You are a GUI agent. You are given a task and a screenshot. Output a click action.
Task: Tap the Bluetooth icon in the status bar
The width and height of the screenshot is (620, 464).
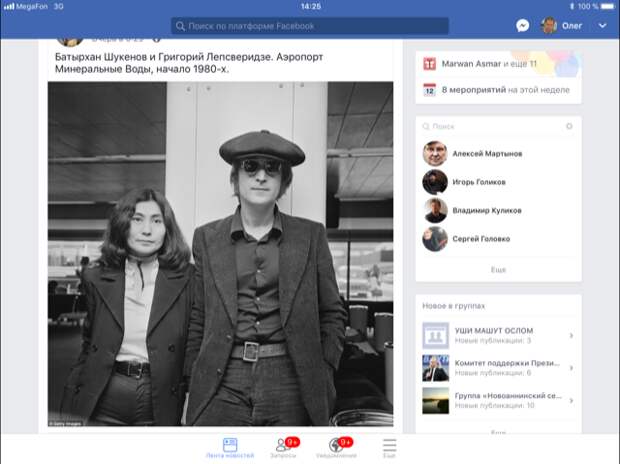pos(572,6)
